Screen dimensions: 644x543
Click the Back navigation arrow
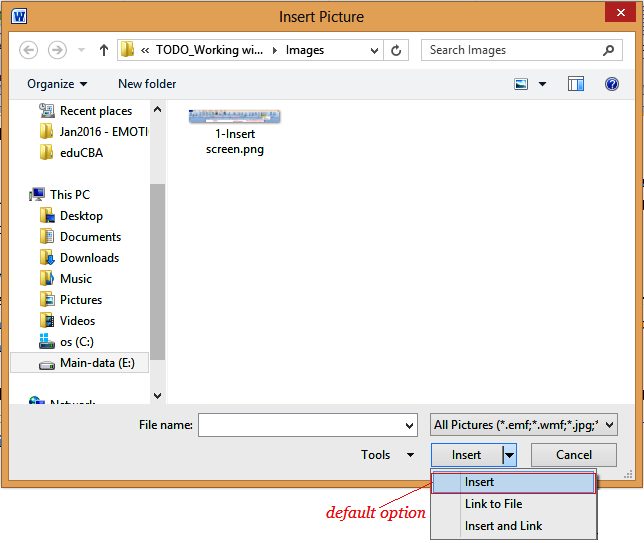click(28, 50)
